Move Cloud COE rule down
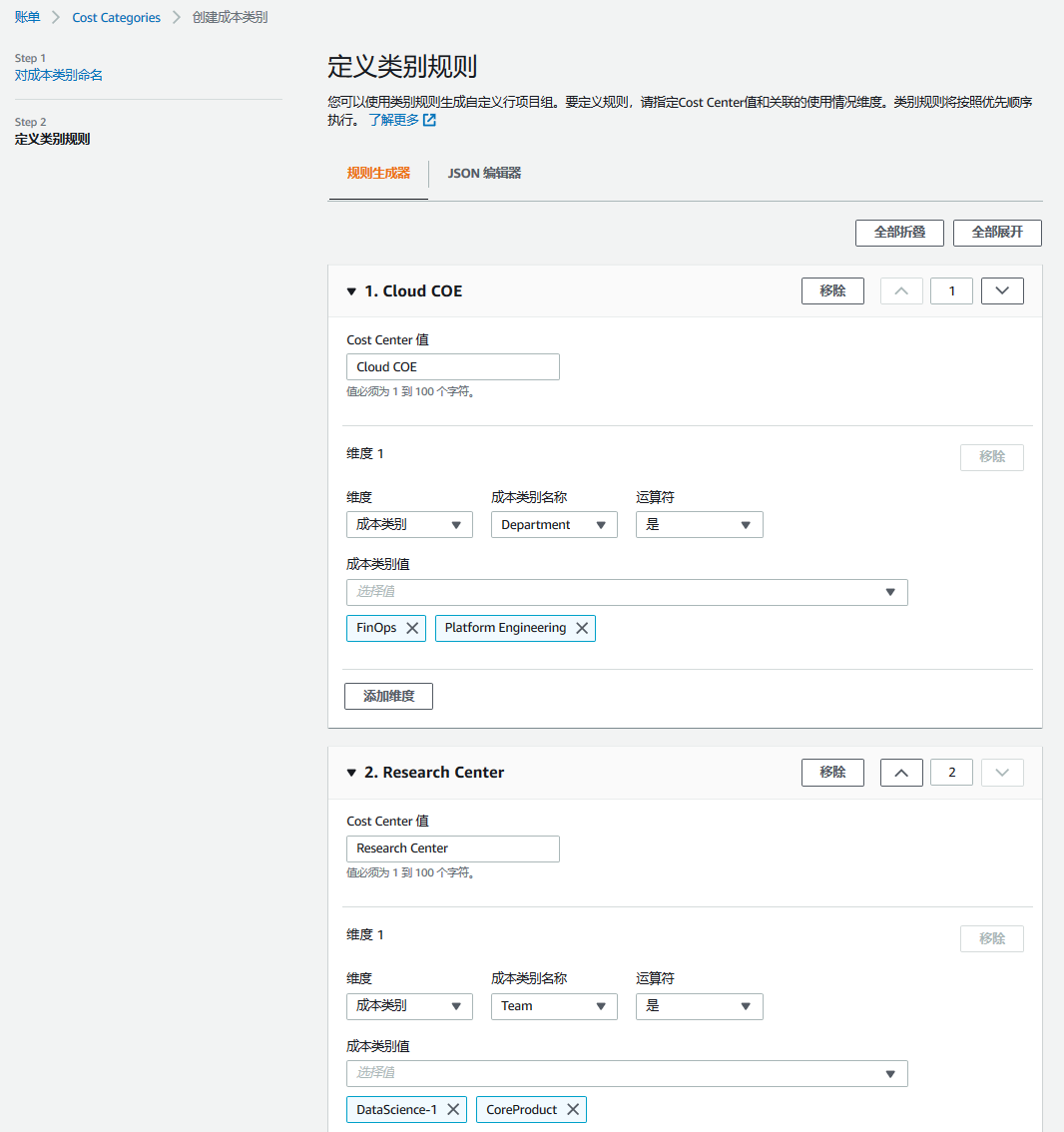This screenshot has width=1064, height=1132. tap(1002, 291)
